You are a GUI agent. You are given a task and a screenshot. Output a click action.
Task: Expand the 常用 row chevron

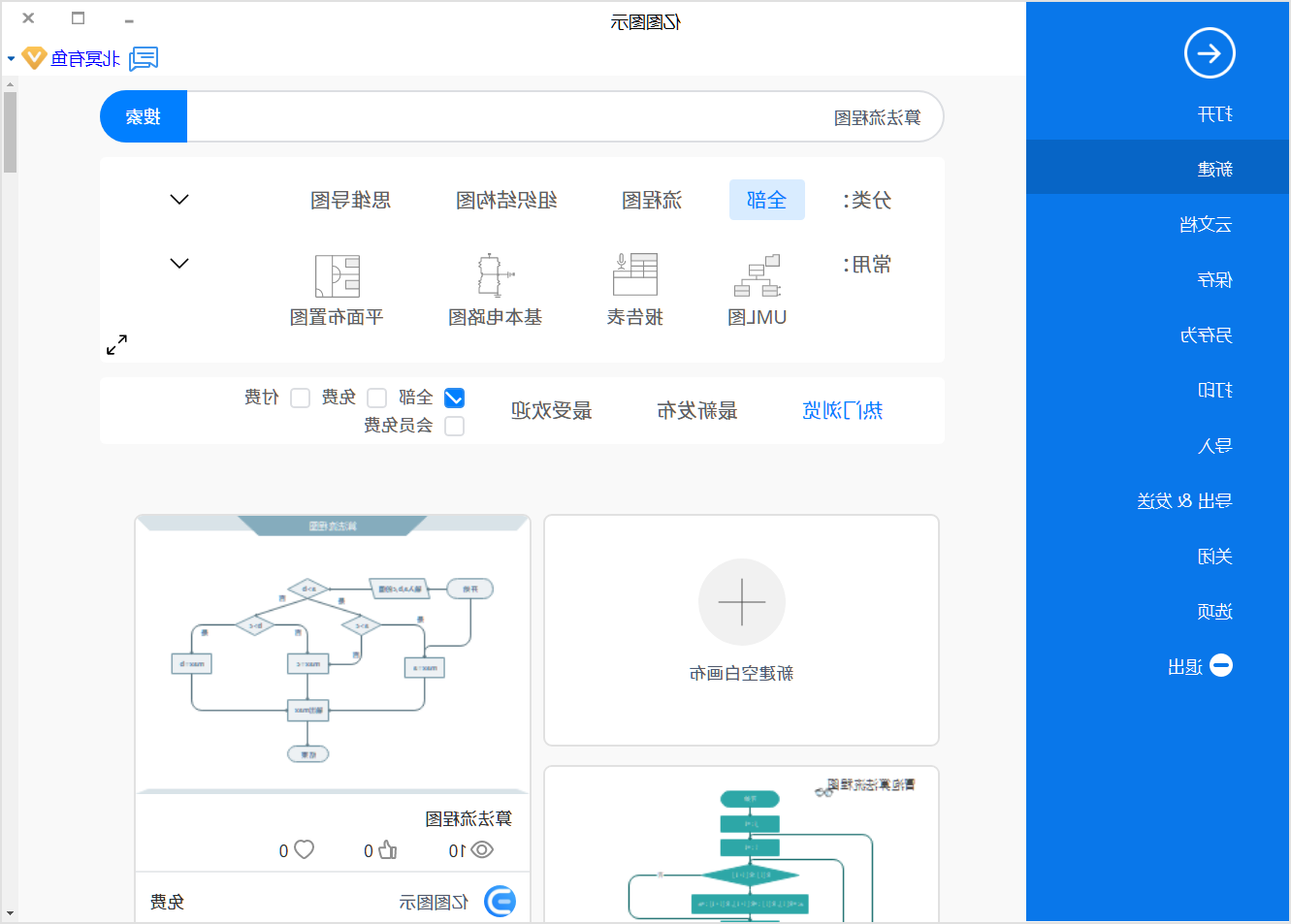[179, 264]
